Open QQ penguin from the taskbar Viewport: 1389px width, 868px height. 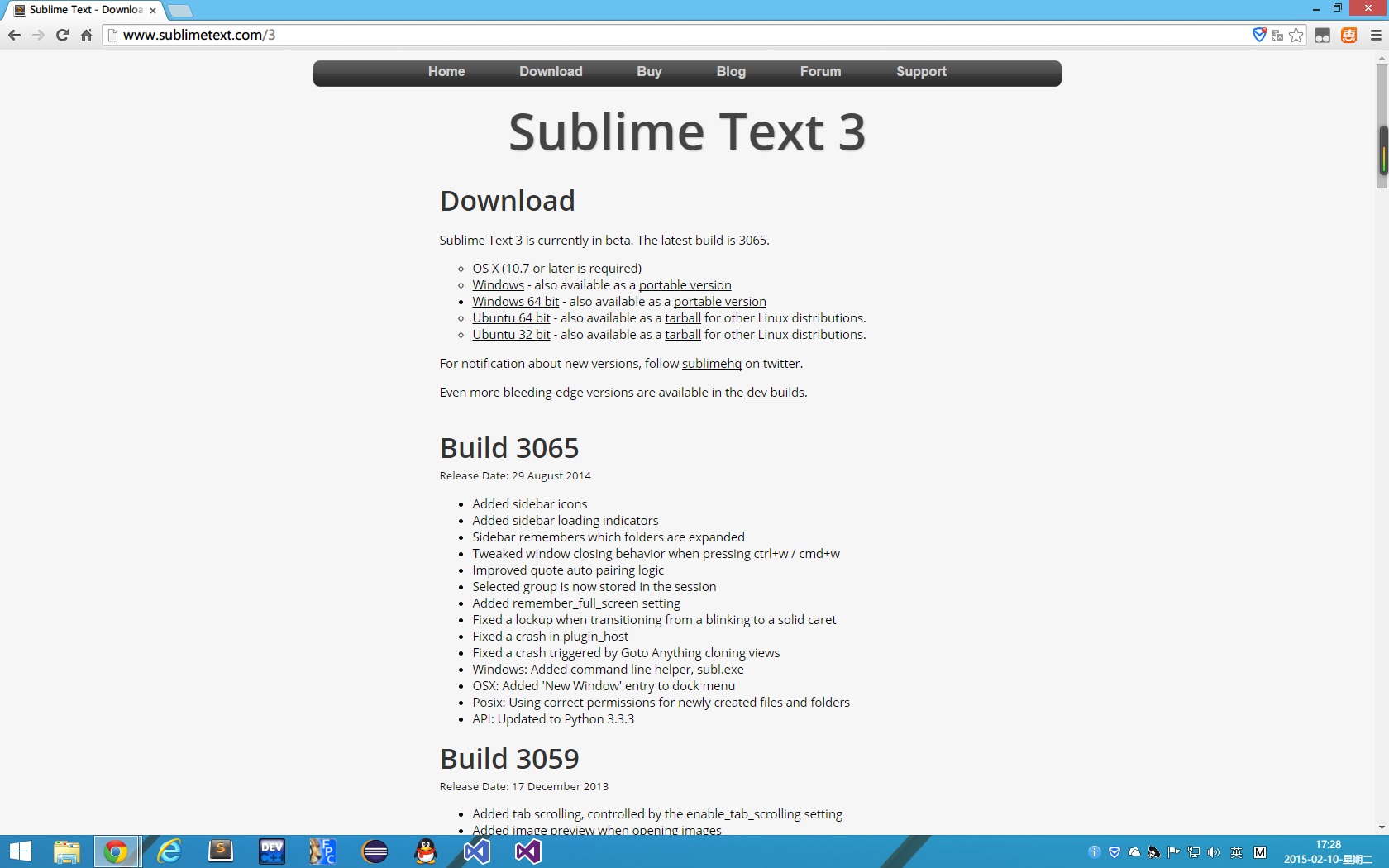(426, 851)
